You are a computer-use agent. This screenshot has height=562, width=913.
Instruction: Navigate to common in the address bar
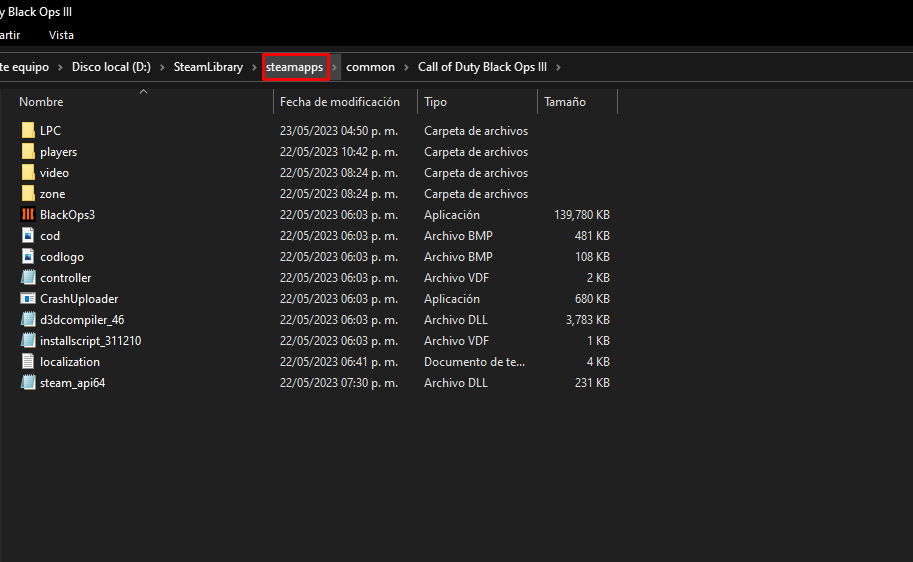pyautogui.click(x=370, y=67)
